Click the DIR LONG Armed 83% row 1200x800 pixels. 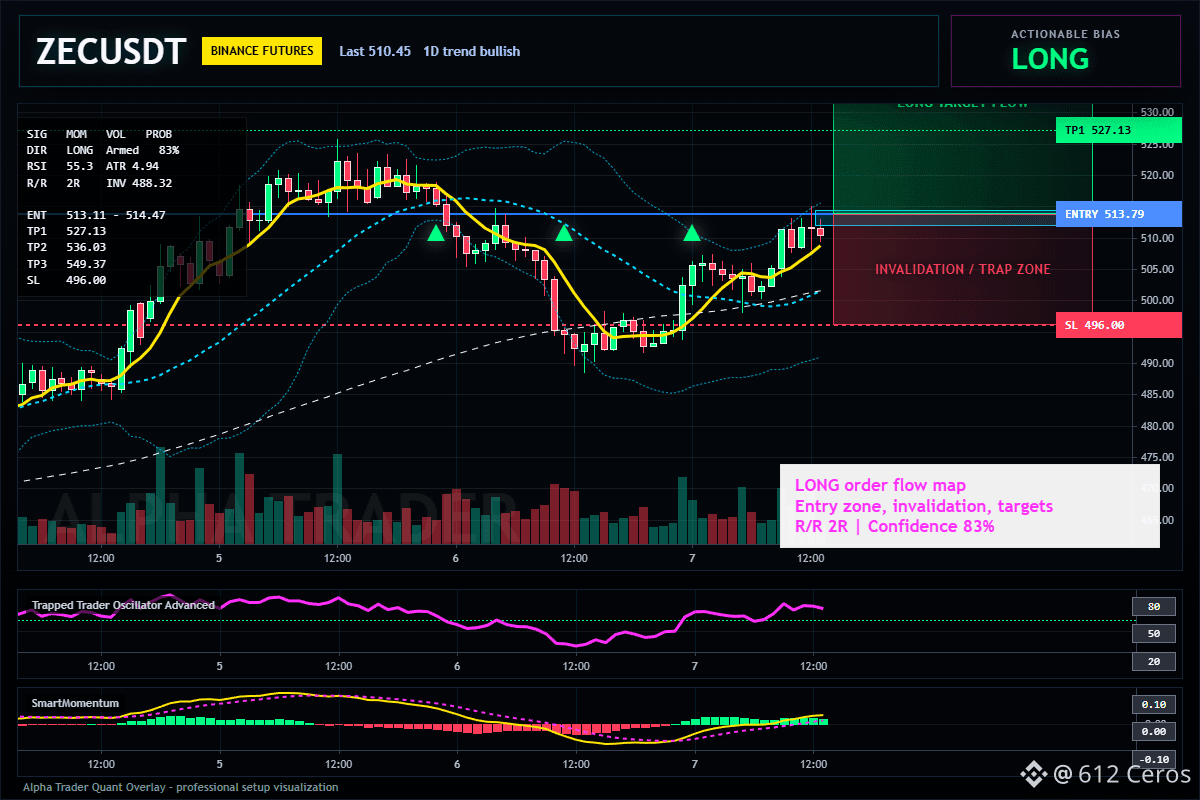(x=103, y=150)
